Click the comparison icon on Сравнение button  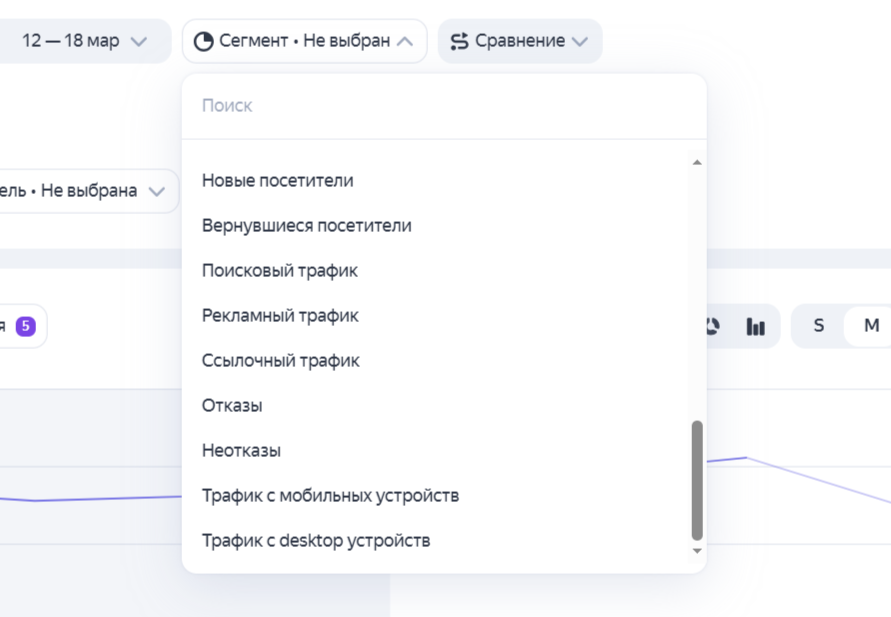click(460, 40)
